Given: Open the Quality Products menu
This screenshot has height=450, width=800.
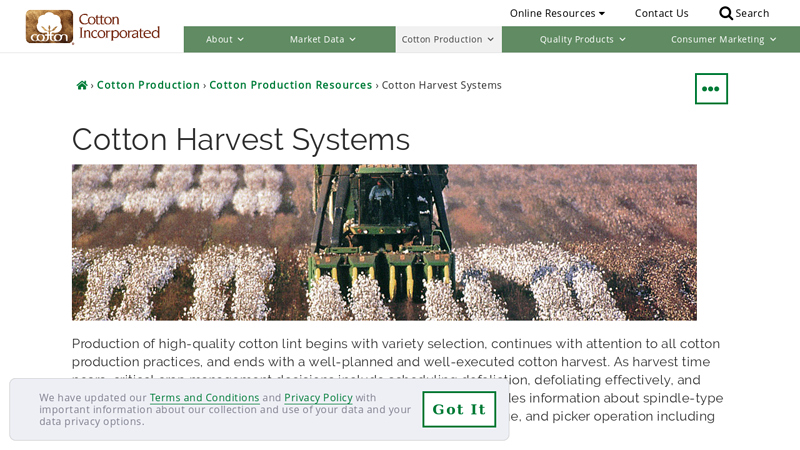Looking at the screenshot, I should click(582, 39).
